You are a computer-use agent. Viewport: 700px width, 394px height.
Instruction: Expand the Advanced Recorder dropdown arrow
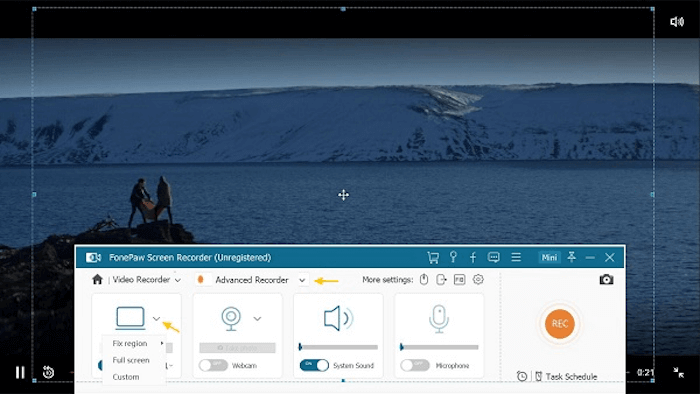302,280
